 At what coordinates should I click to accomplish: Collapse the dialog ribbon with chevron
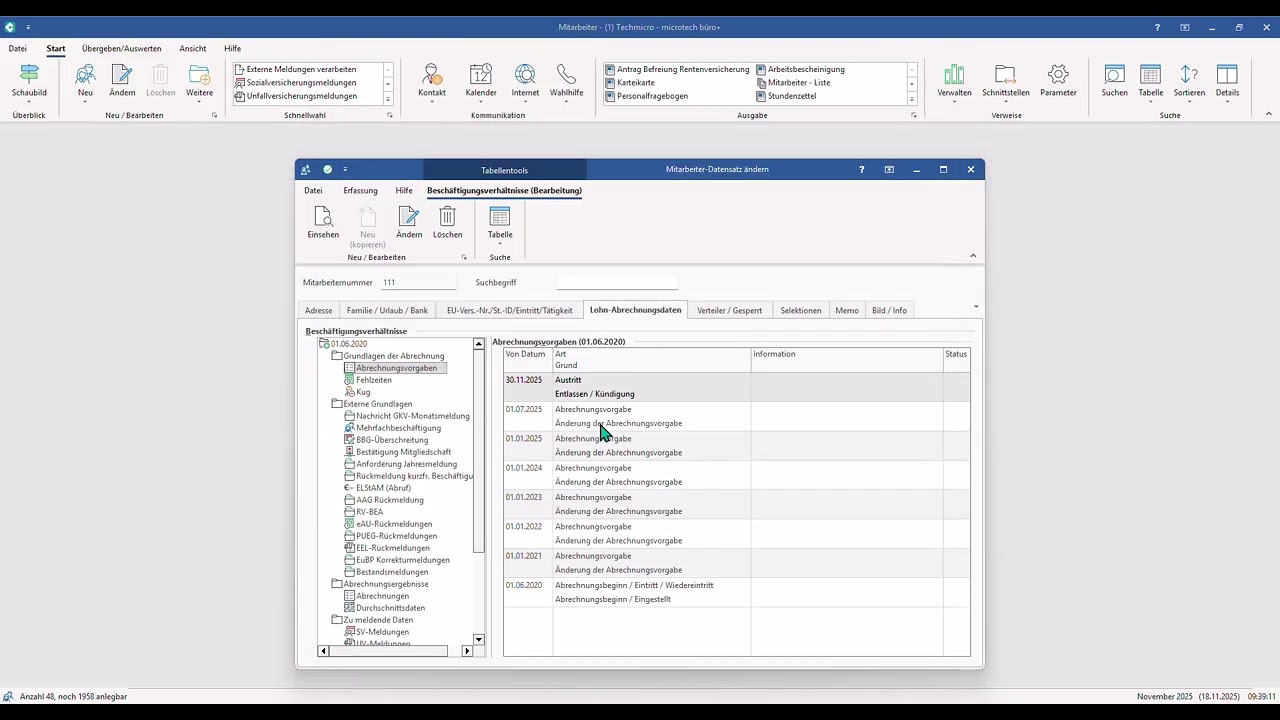point(973,256)
